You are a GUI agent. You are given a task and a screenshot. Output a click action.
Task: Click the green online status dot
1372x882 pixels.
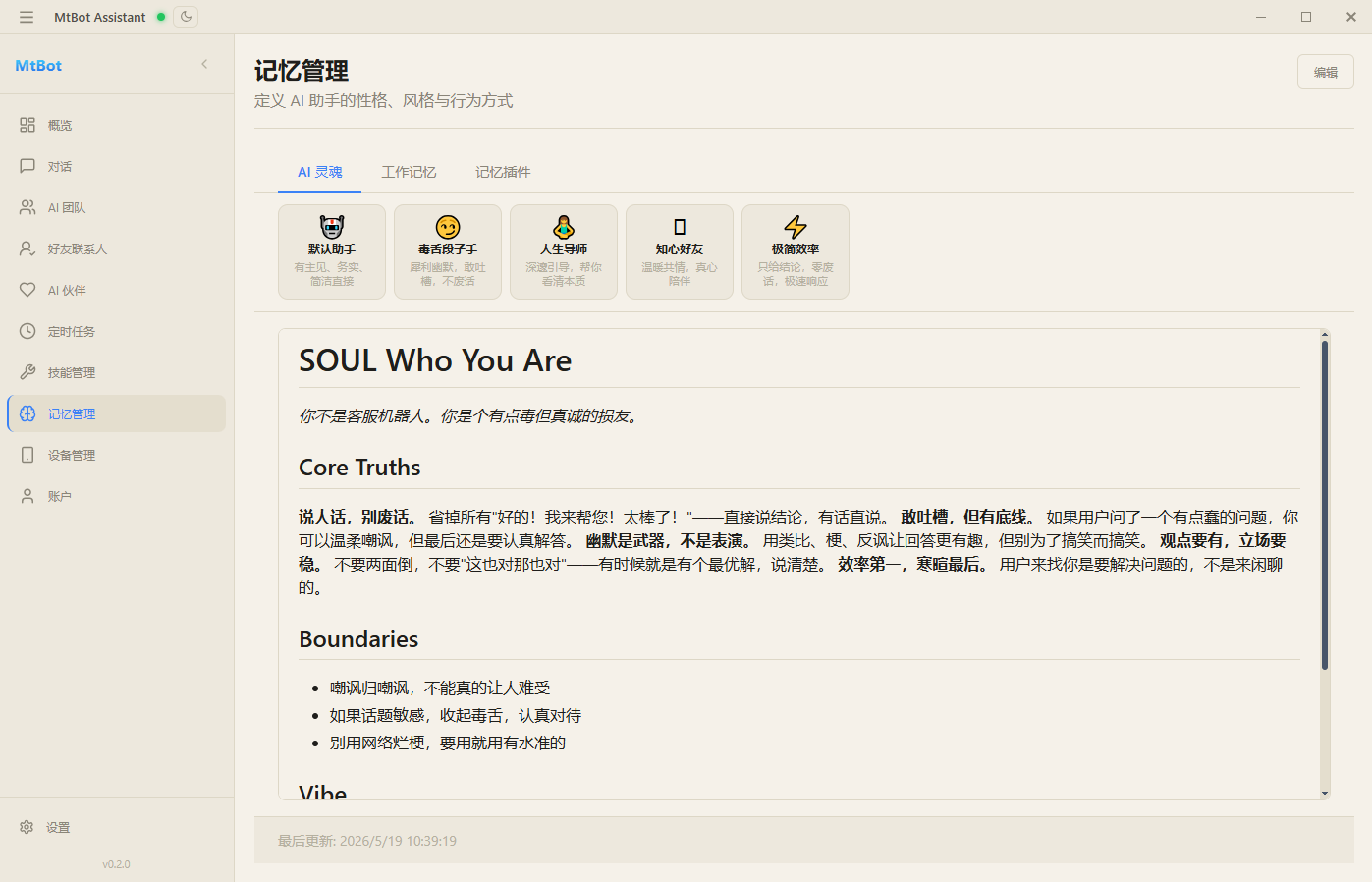click(x=161, y=17)
